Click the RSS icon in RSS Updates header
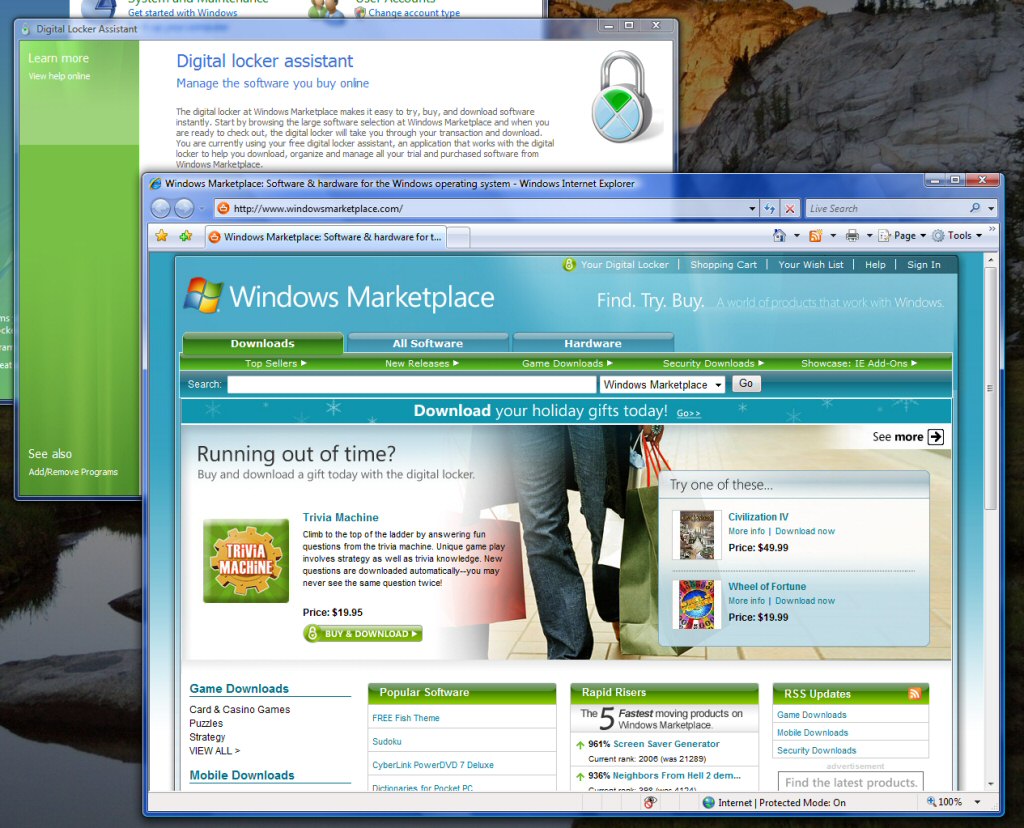This screenshot has height=828, width=1024. pyautogui.click(x=915, y=693)
